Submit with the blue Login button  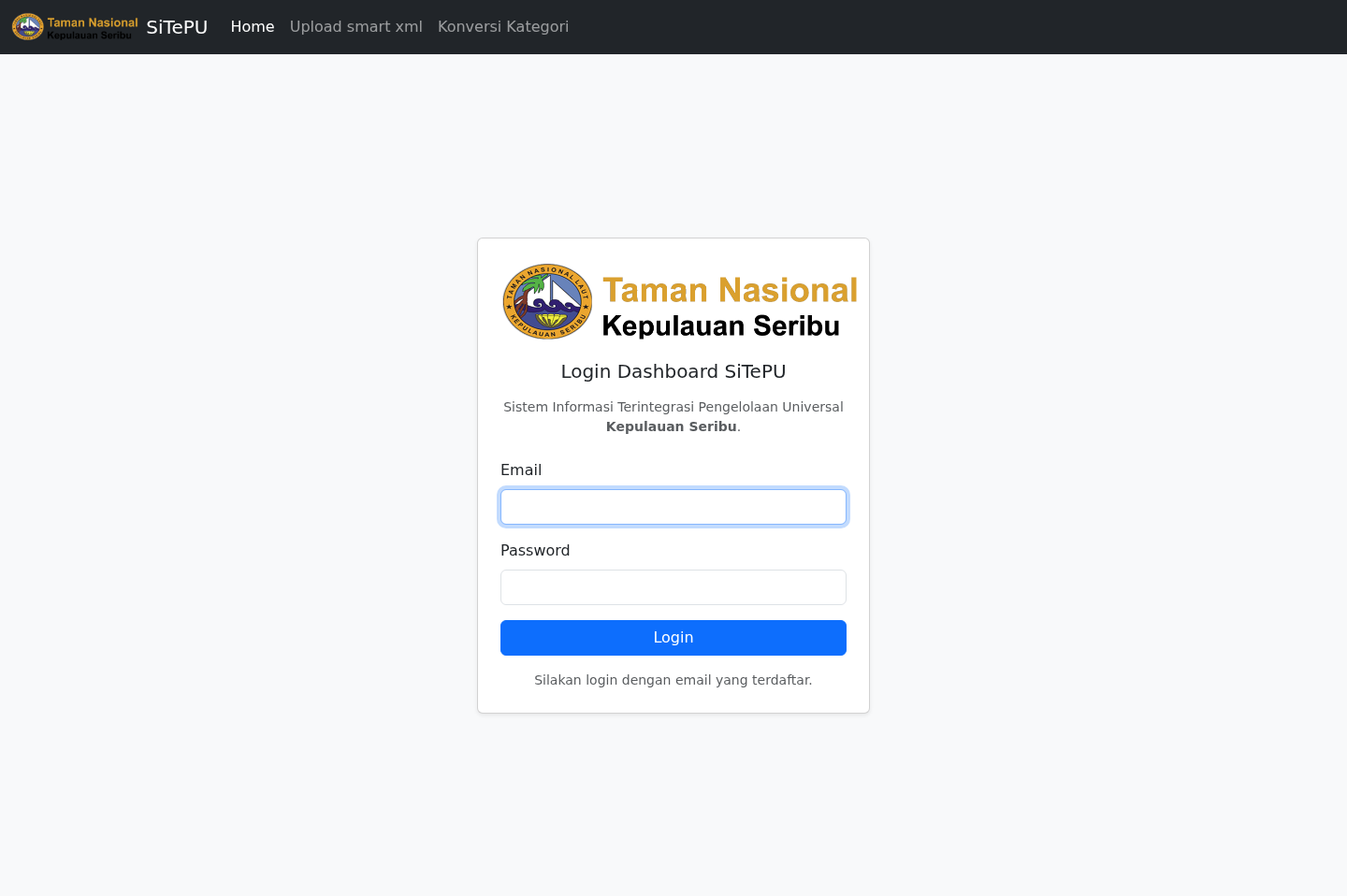coord(673,638)
